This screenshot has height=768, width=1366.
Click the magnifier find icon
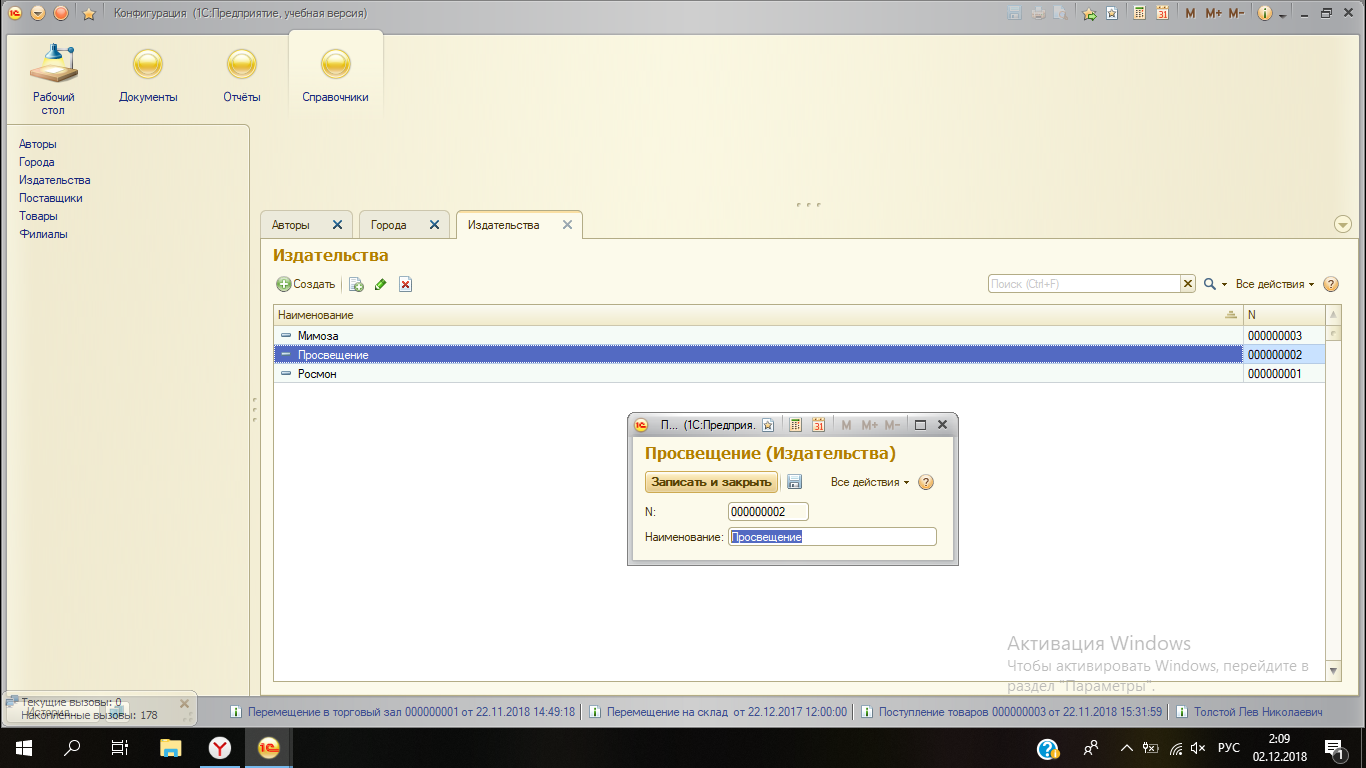1210,284
